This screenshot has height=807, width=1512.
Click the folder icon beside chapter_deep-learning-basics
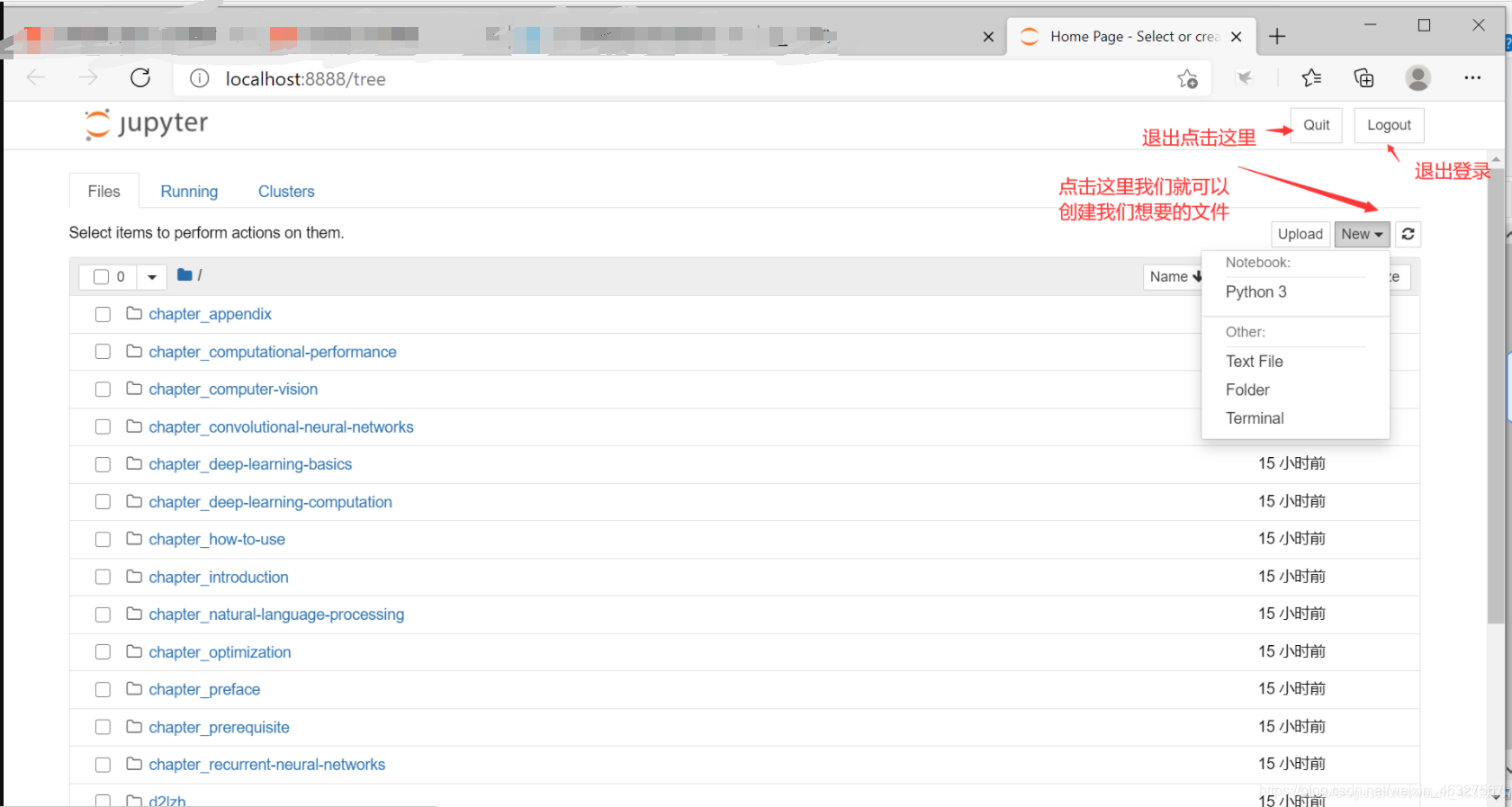coord(134,463)
